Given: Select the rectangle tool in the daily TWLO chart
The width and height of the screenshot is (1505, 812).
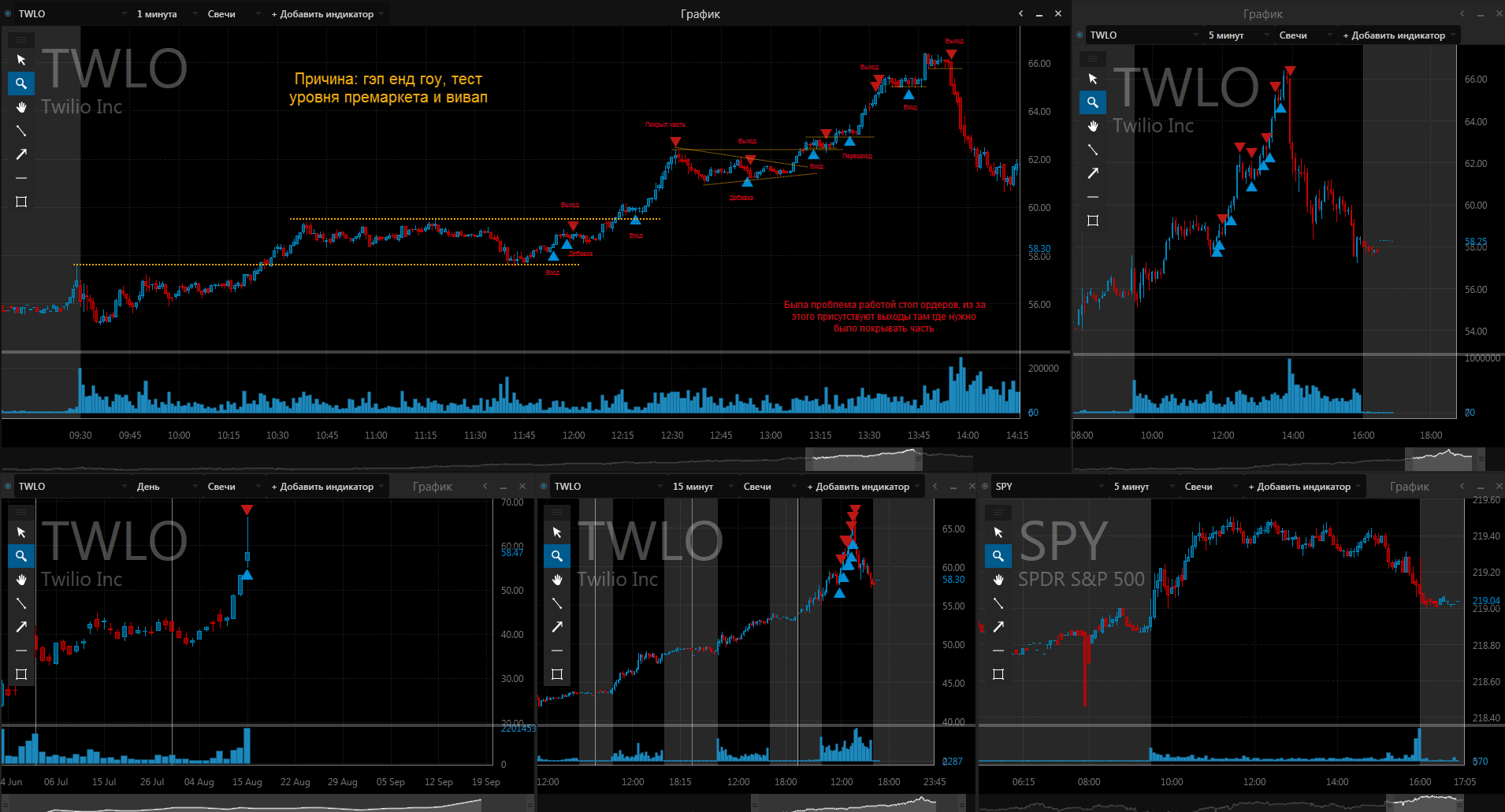Looking at the screenshot, I should pos(21,674).
